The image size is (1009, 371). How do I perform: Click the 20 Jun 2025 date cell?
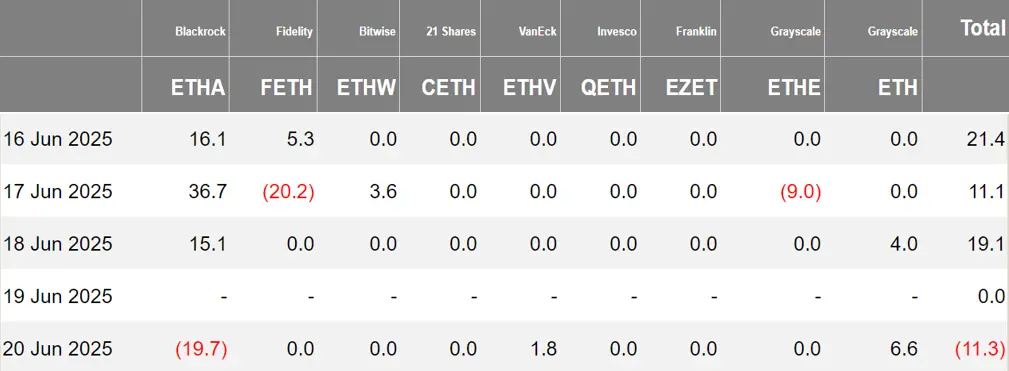pos(58,349)
